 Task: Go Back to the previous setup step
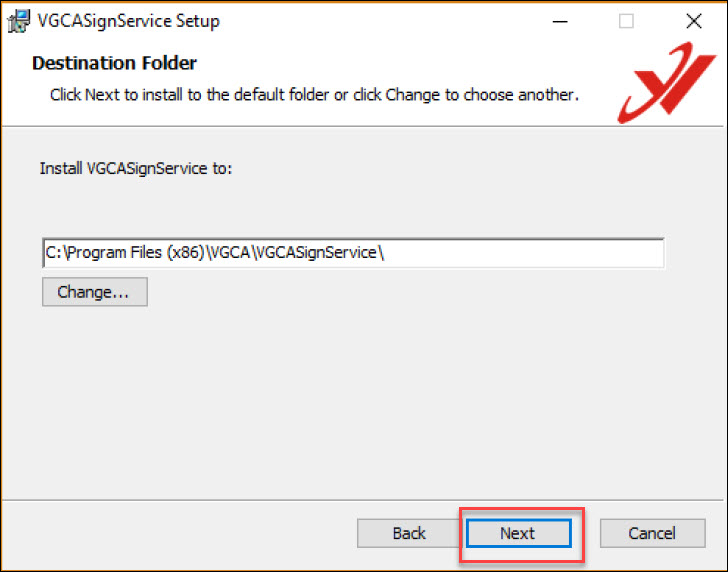click(x=408, y=533)
